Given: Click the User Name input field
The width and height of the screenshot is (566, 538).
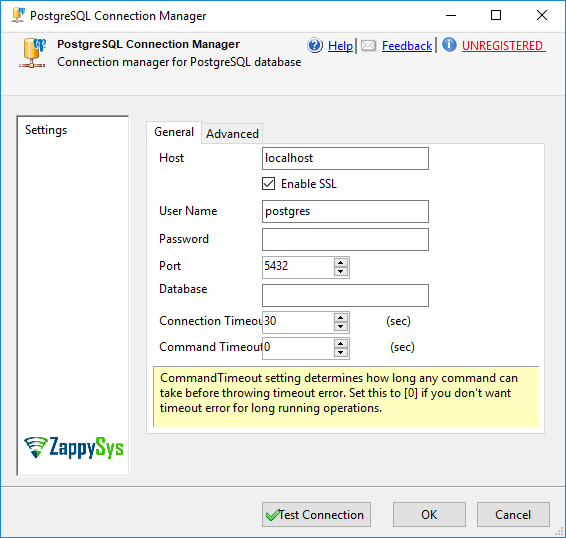Looking at the screenshot, I should point(345,211).
